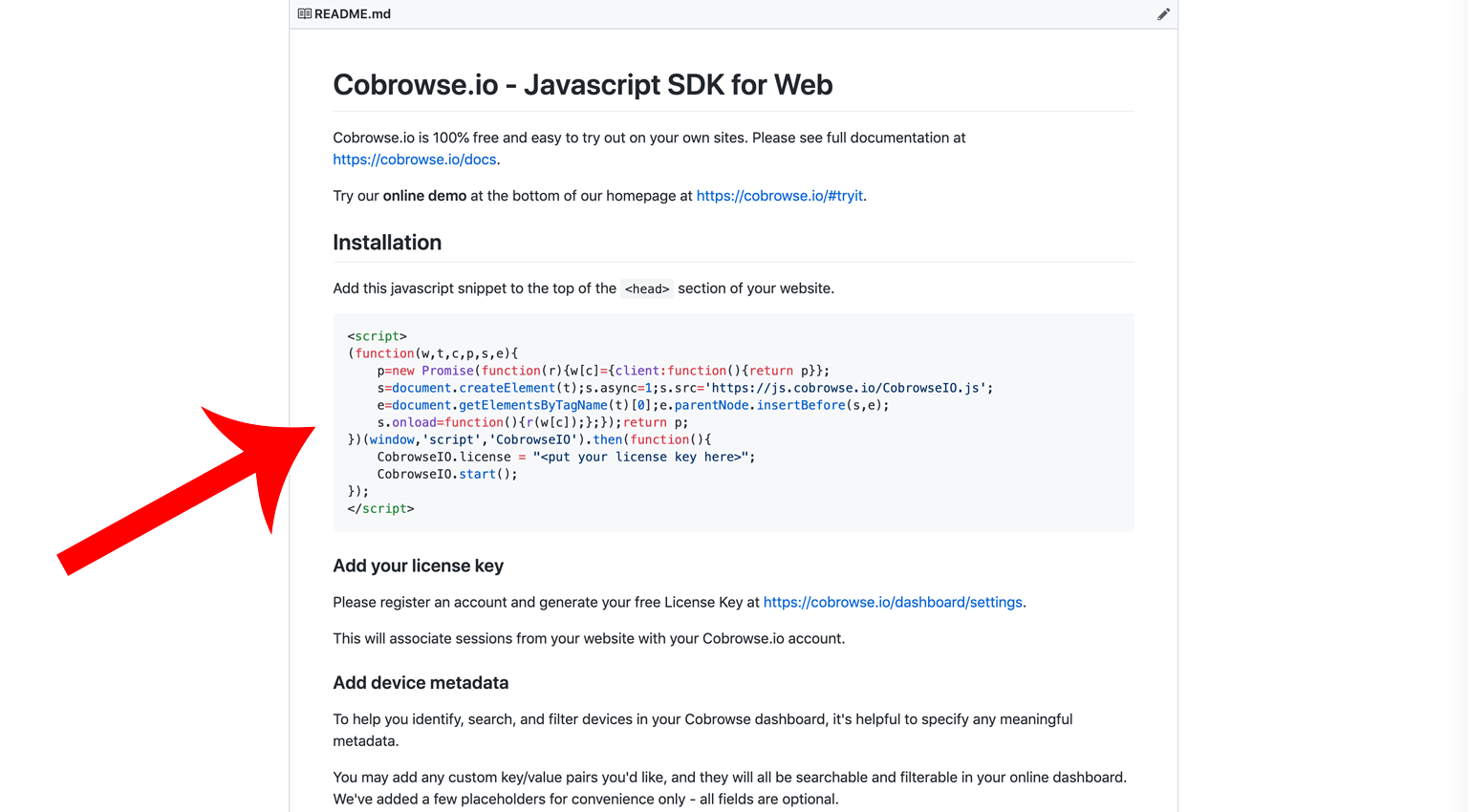Open the online demo link https://cobrowse.io/#tryit
This screenshot has width=1468, height=812.
(x=779, y=195)
